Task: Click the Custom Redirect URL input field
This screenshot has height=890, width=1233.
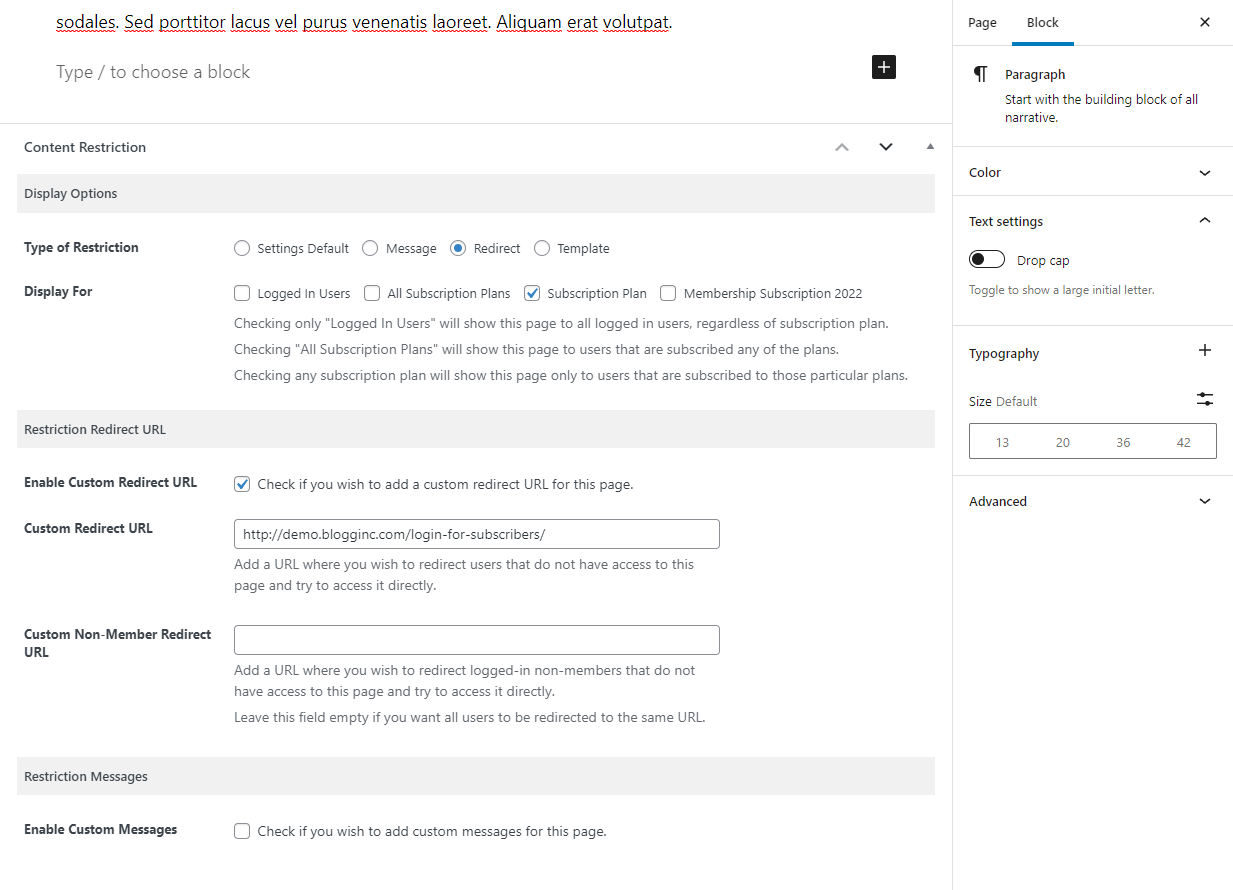Action: point(477,534)
